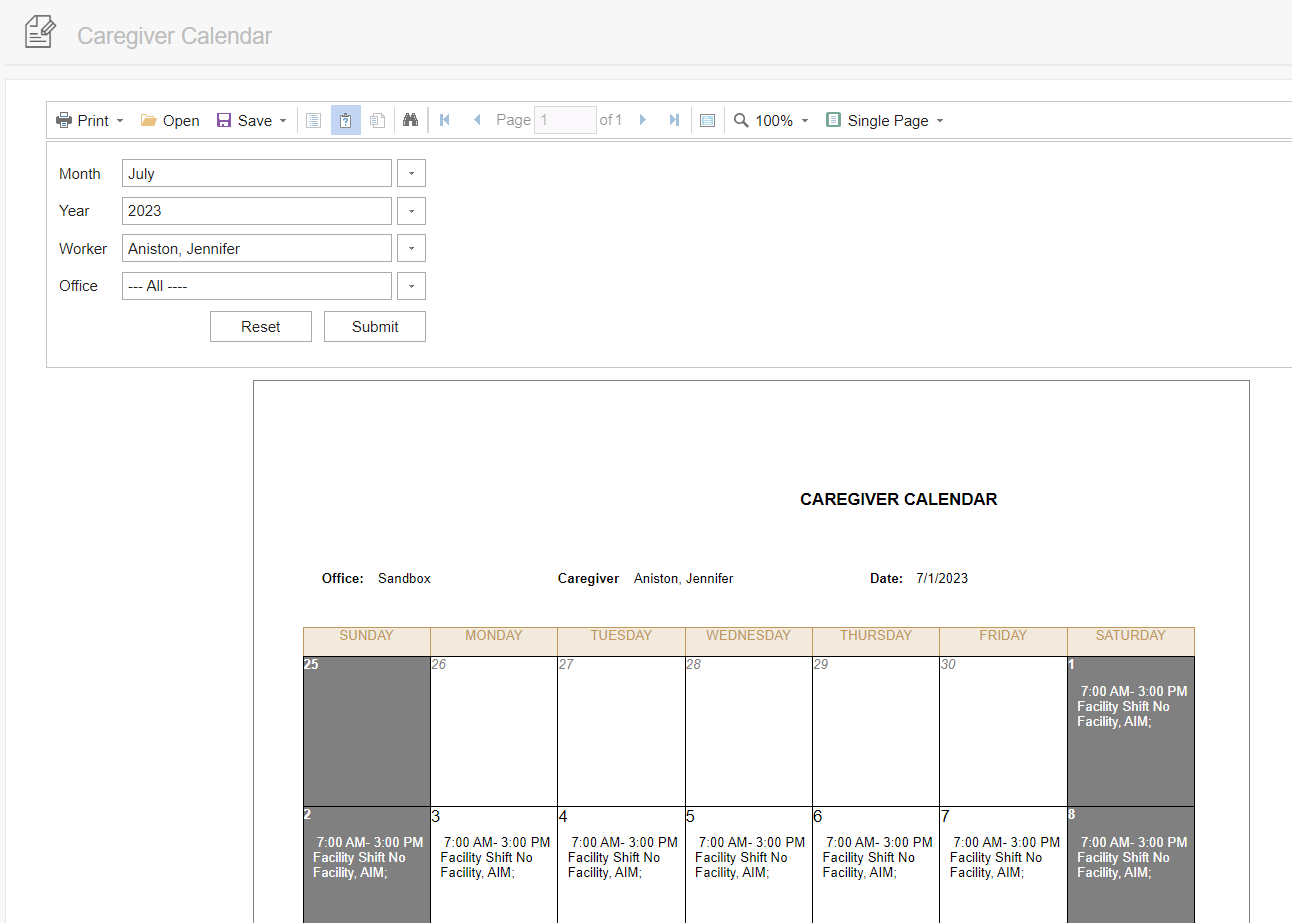Click the date 7/1/2023 text
The height and width of the screenshot is (923, 1292).
tap(942, 578)
